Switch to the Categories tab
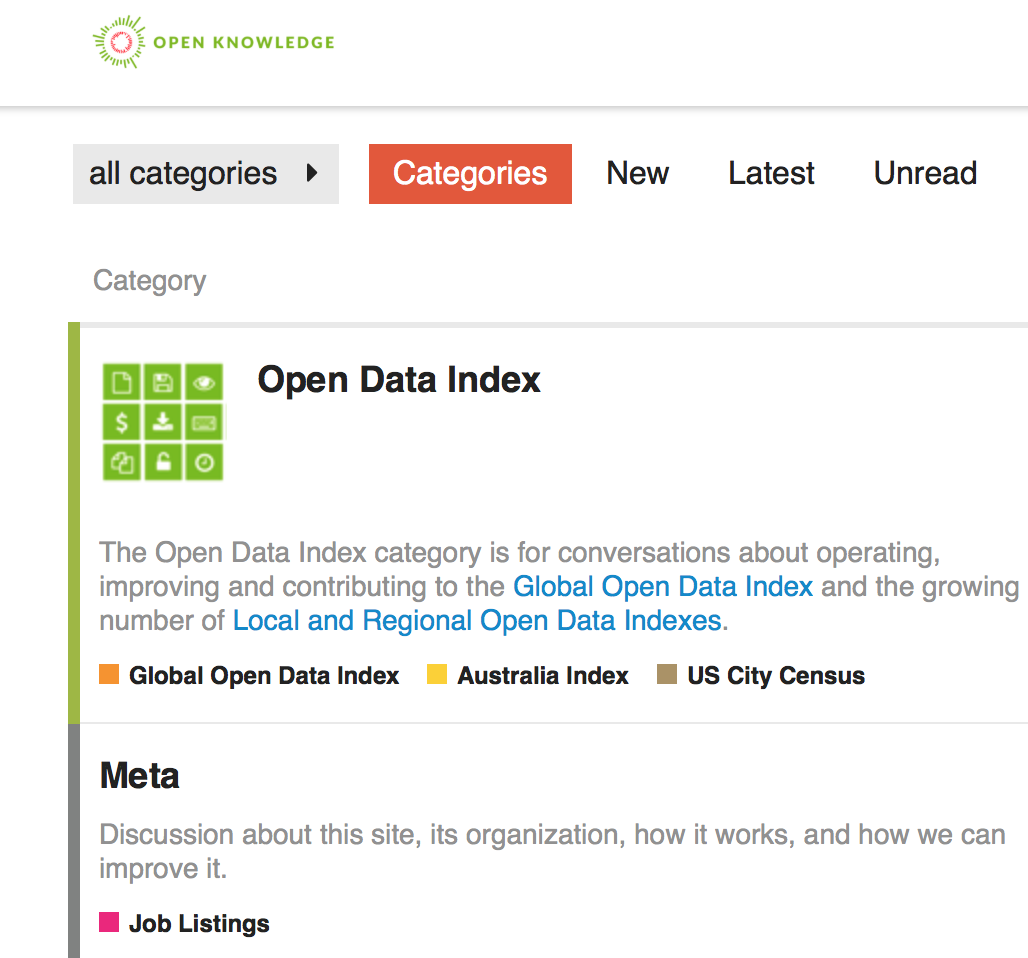 tap(470, 174)
